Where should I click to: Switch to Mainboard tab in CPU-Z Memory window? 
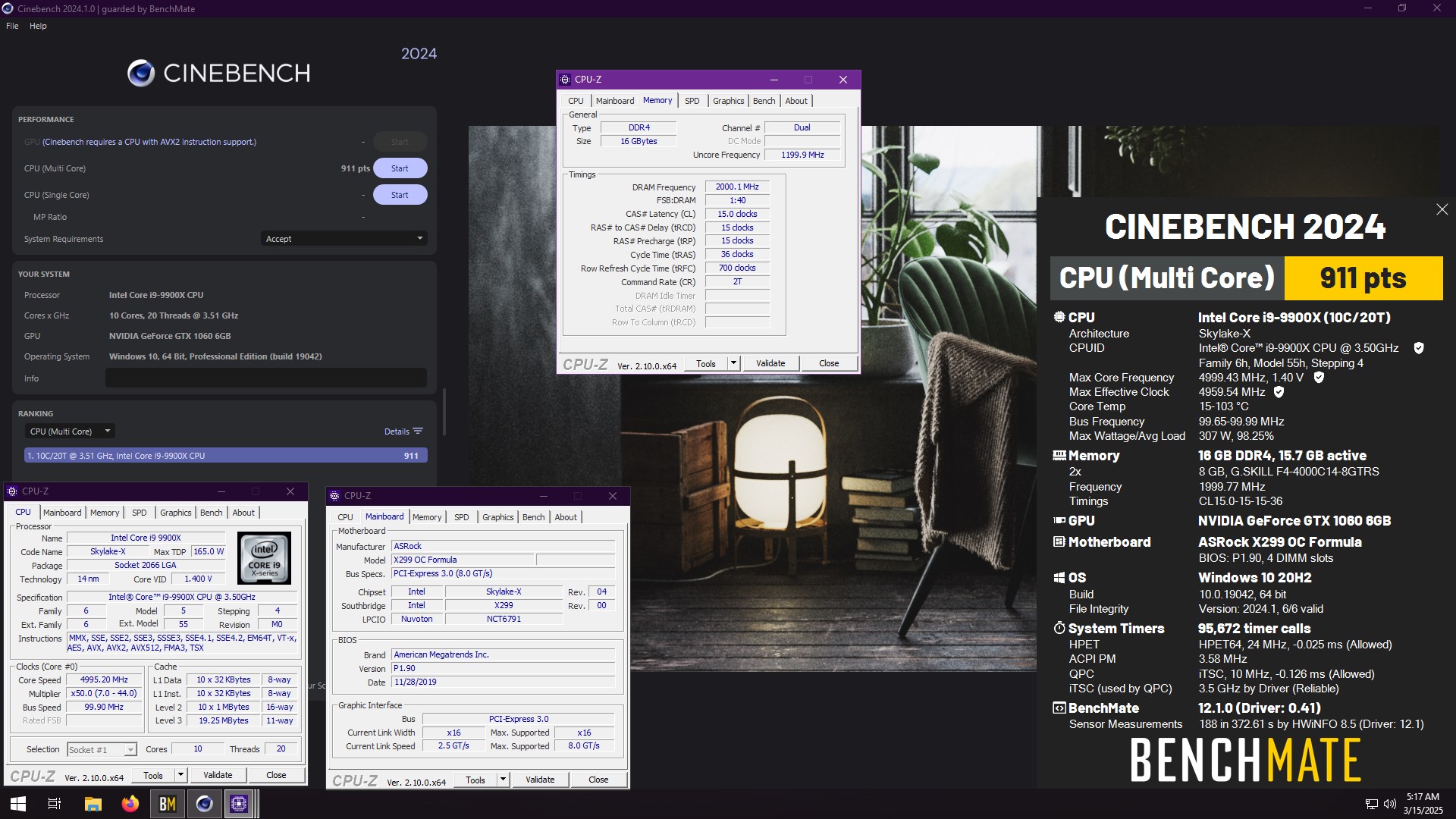614,101
